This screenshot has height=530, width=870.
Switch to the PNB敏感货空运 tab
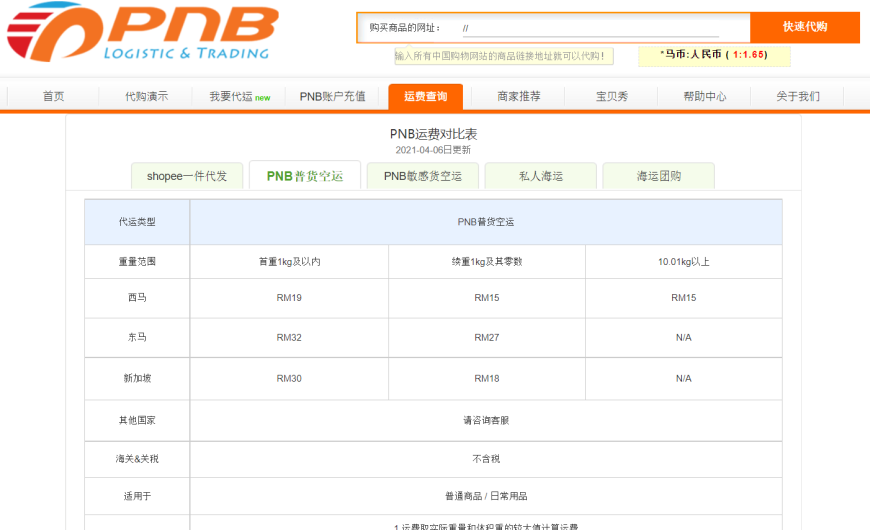tap(423, 176)
